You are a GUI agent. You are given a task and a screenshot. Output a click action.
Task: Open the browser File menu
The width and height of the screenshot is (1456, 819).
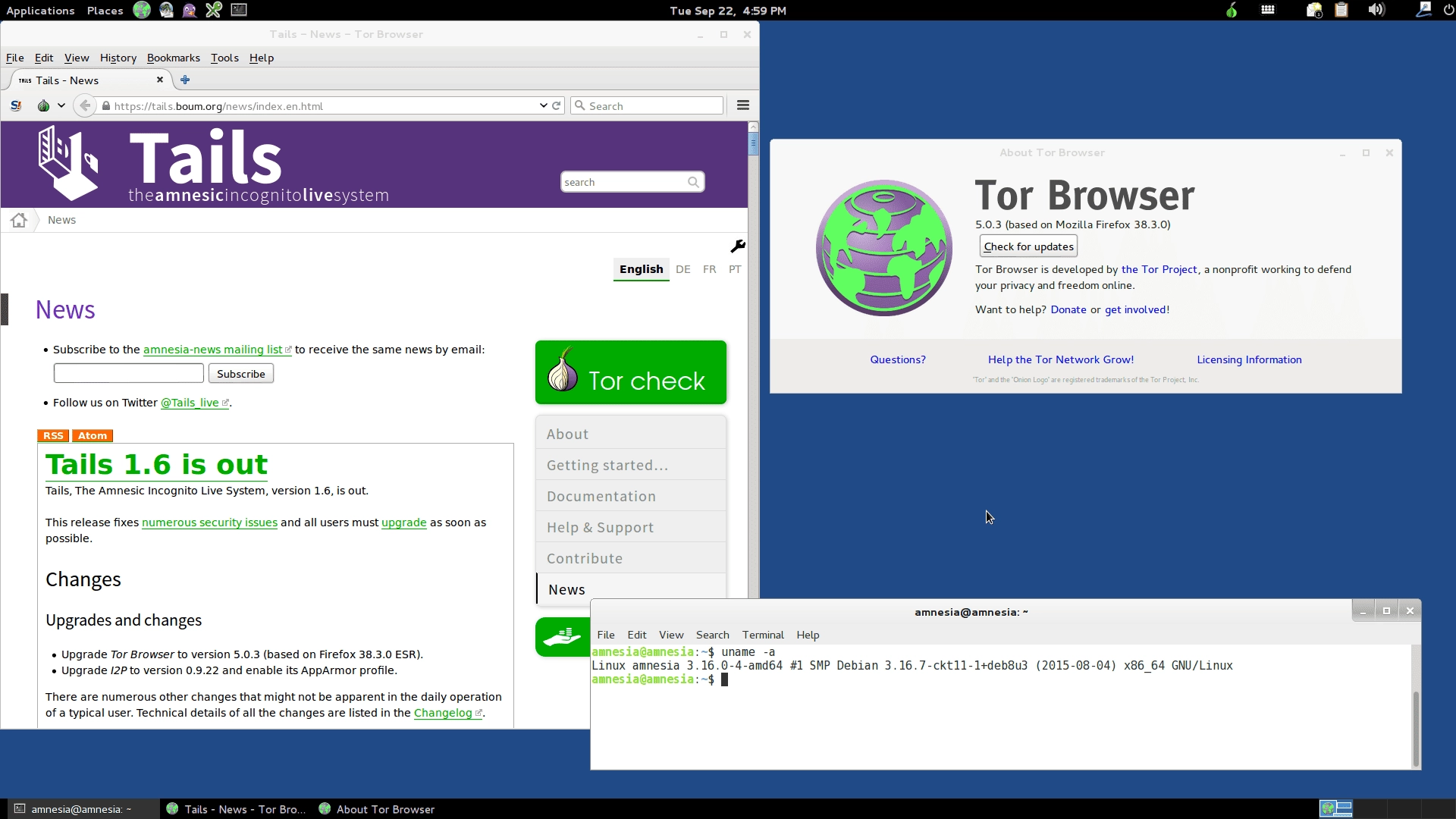pos(15,58)
